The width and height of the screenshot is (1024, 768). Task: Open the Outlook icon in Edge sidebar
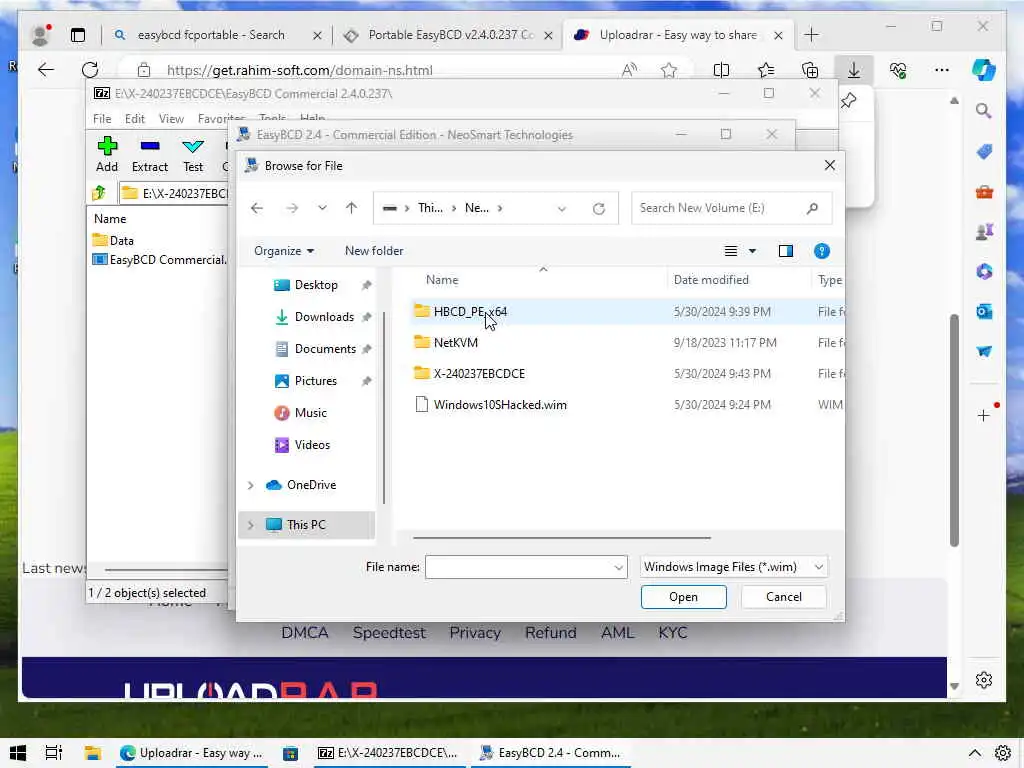pos(984,312)
